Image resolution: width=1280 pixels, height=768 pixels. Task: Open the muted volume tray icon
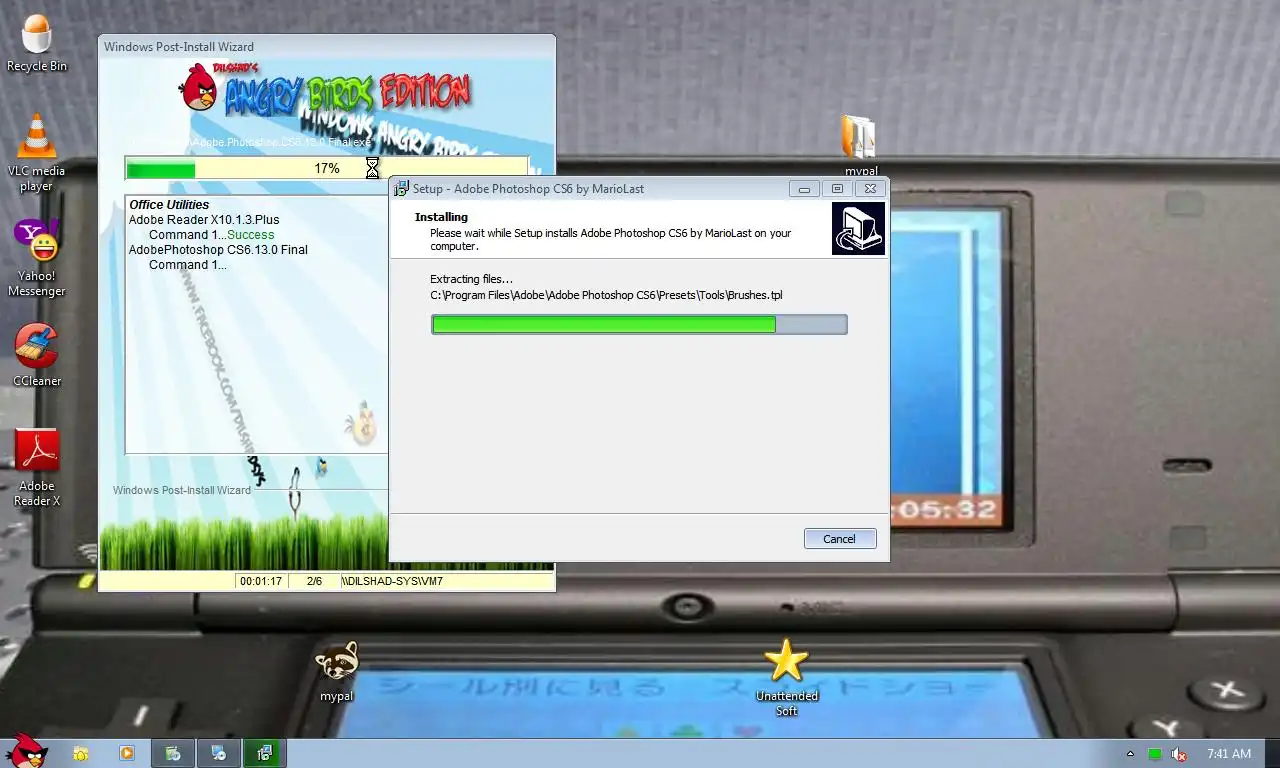tap(1179, 754)
